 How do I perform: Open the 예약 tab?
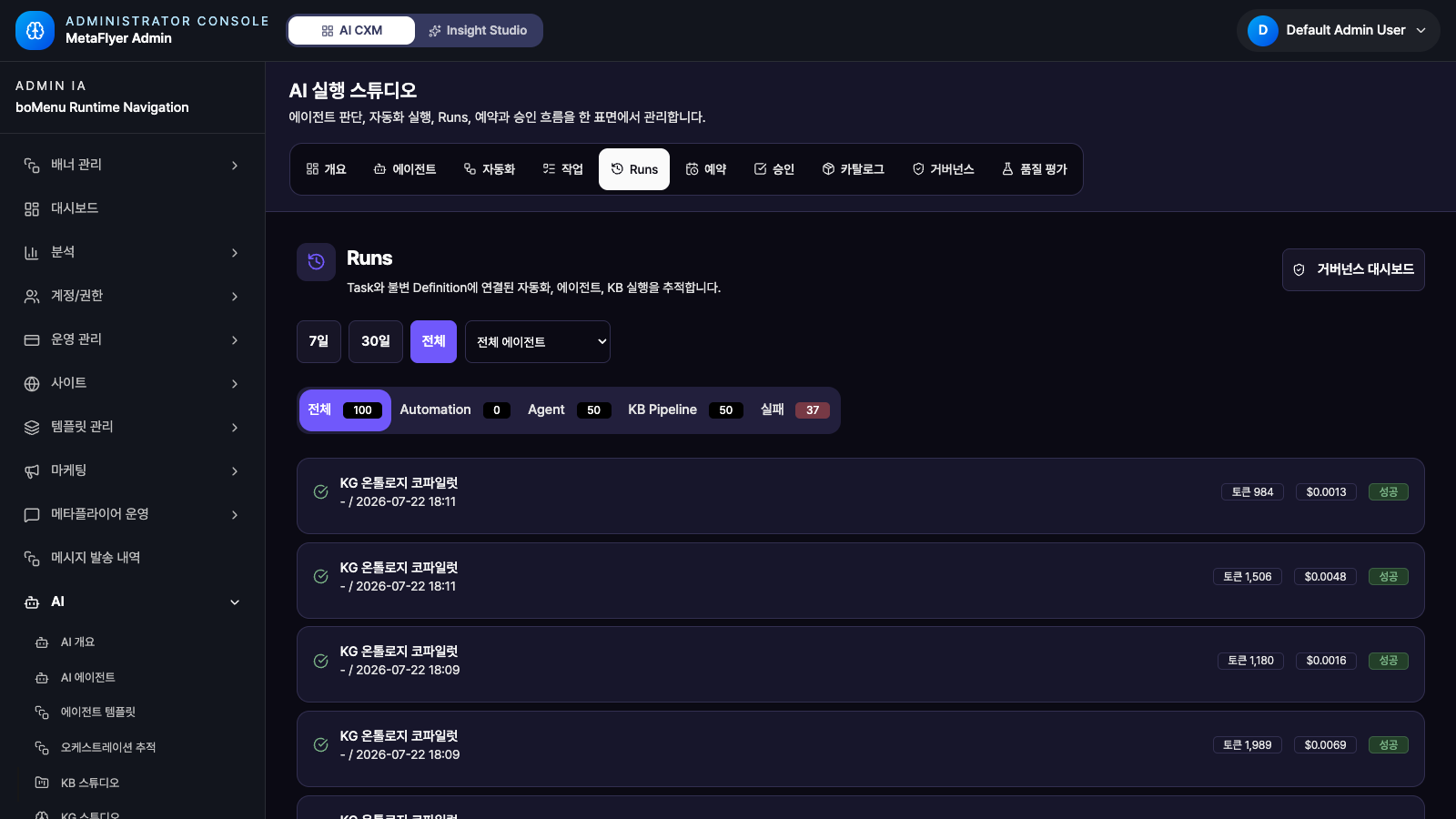tap(706, 169)
